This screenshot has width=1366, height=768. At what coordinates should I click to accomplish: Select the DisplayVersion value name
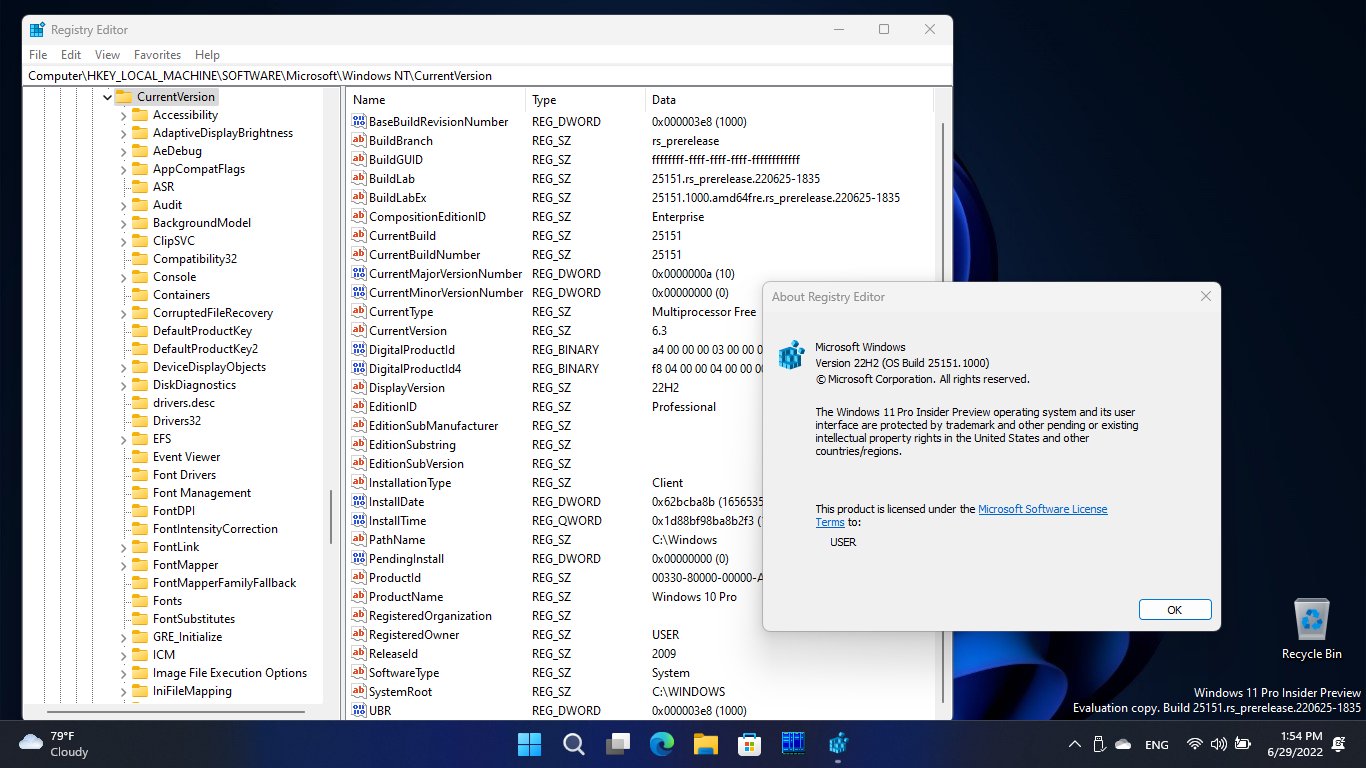click(x=407, y=388)
